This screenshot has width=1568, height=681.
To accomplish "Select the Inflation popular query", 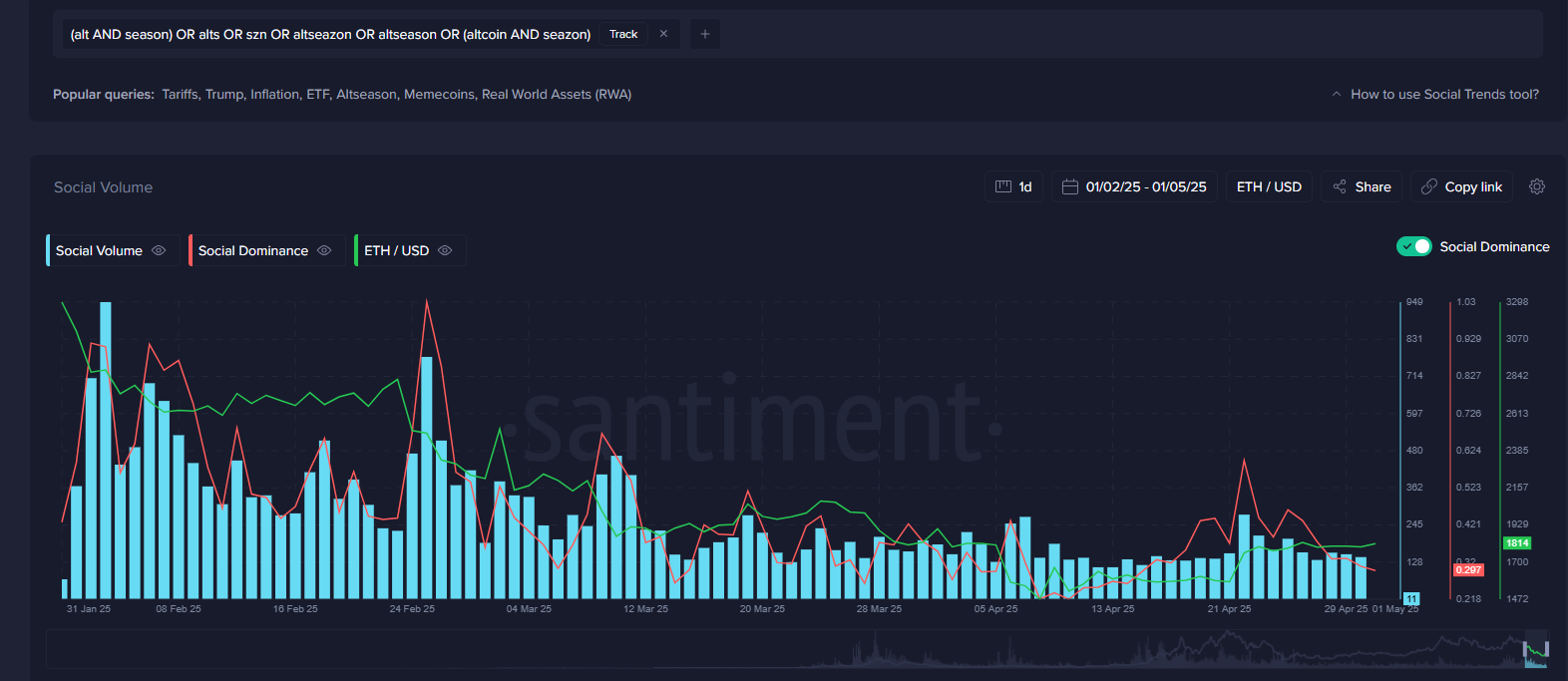I will [x=275, y=94].
